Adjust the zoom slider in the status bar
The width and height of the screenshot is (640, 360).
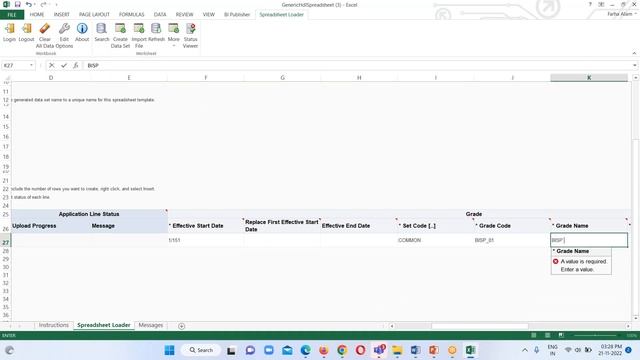point(595,335)
